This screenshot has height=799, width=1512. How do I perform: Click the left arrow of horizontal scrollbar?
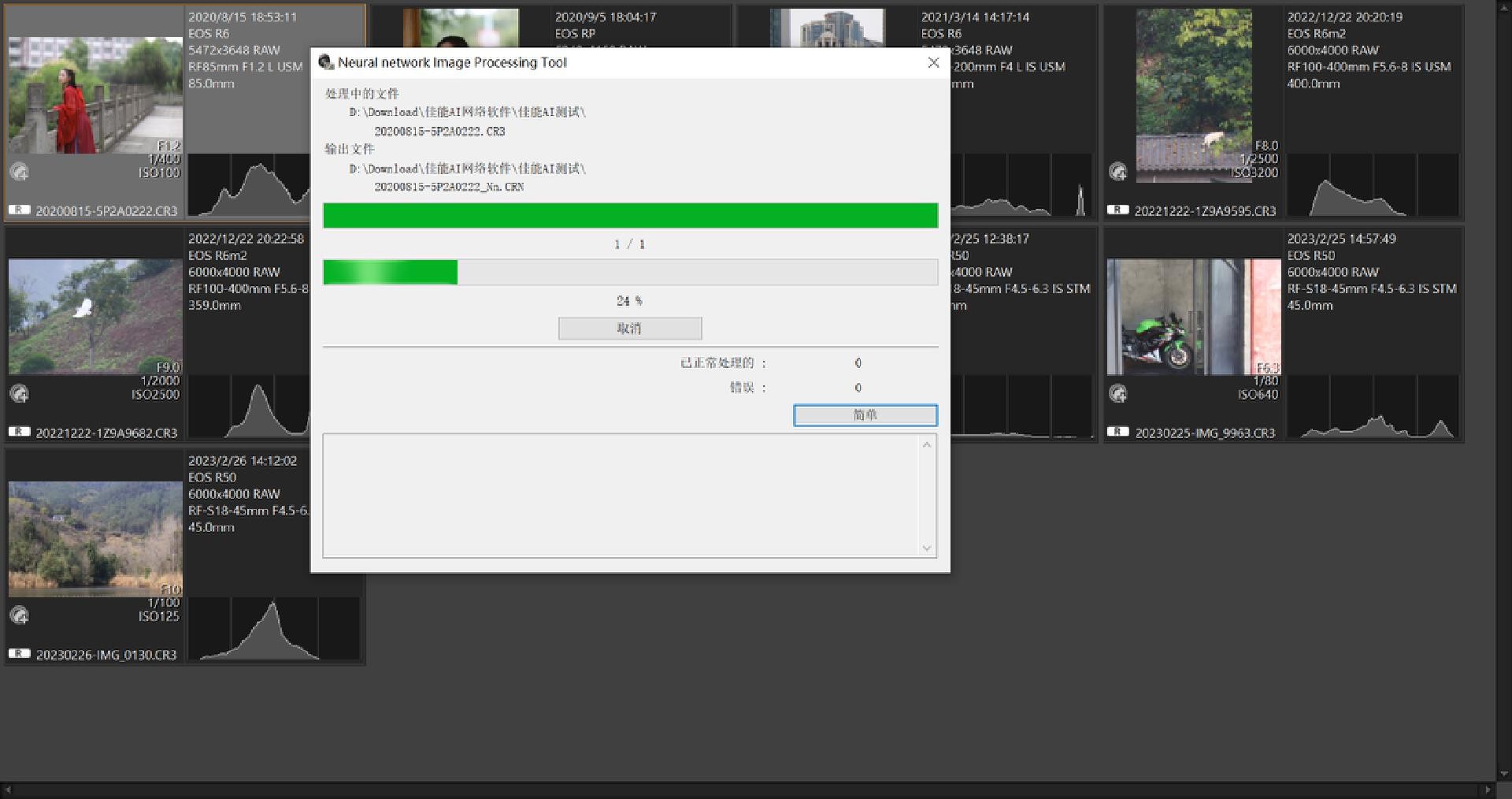[7, 790]
